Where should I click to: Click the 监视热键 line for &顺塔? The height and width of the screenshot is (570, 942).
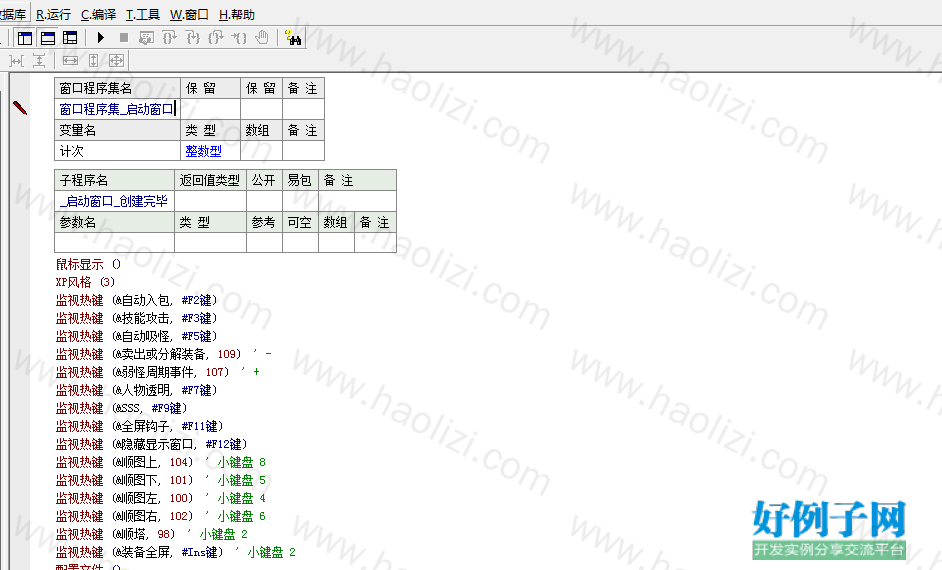coord(151,535)
